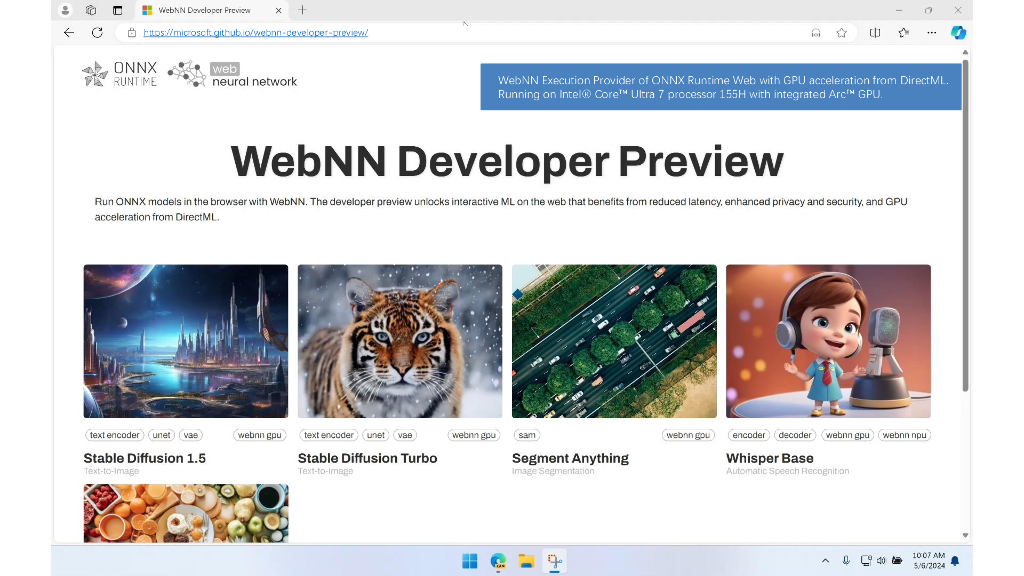Click the ONNX Runtime logo
Image resolution: width=1024 pixels, height=576 pixels.
pos(120,74)
